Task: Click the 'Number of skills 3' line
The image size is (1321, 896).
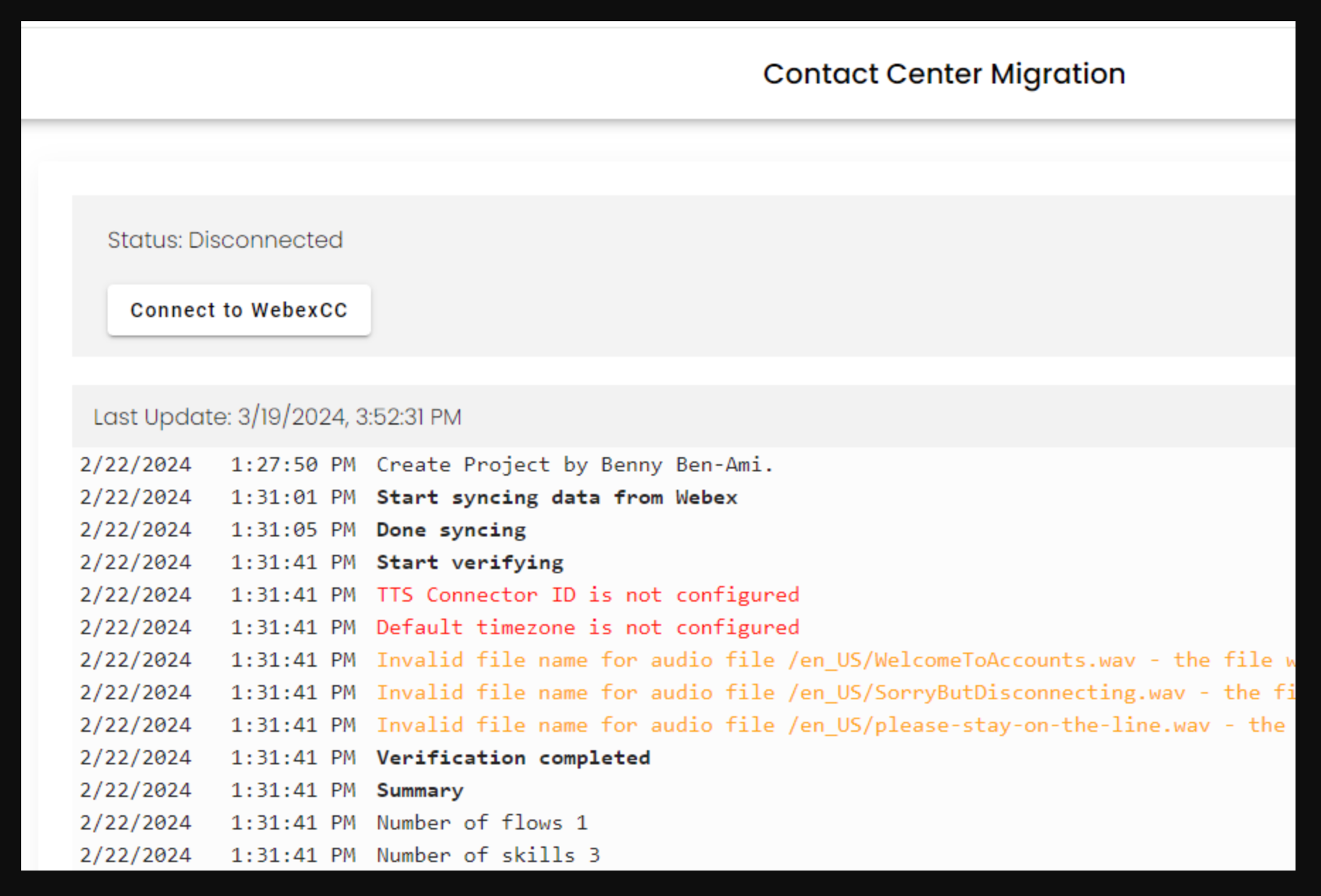Action: pos(488,856)
